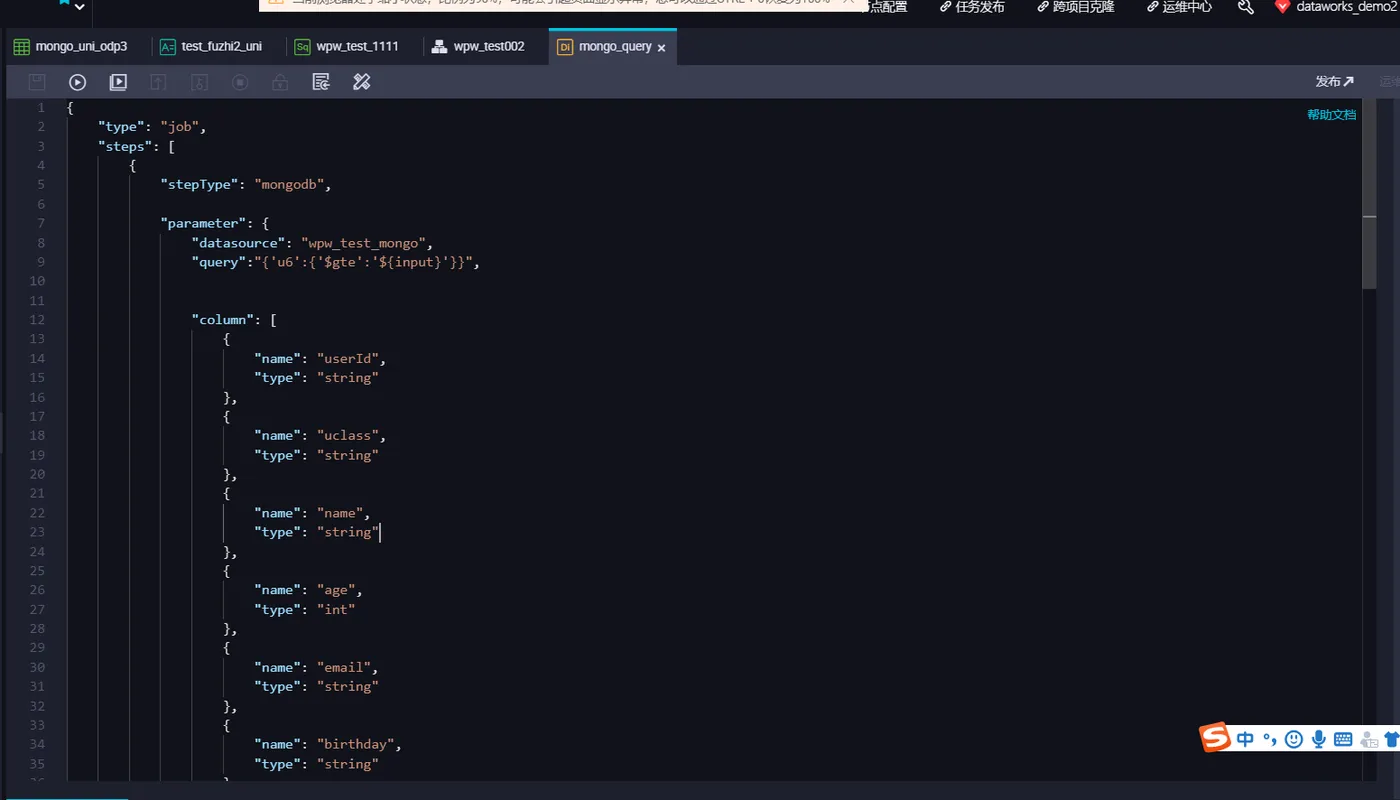
Task: Click the Sogou account user icon
Action: click(1368, 739)
